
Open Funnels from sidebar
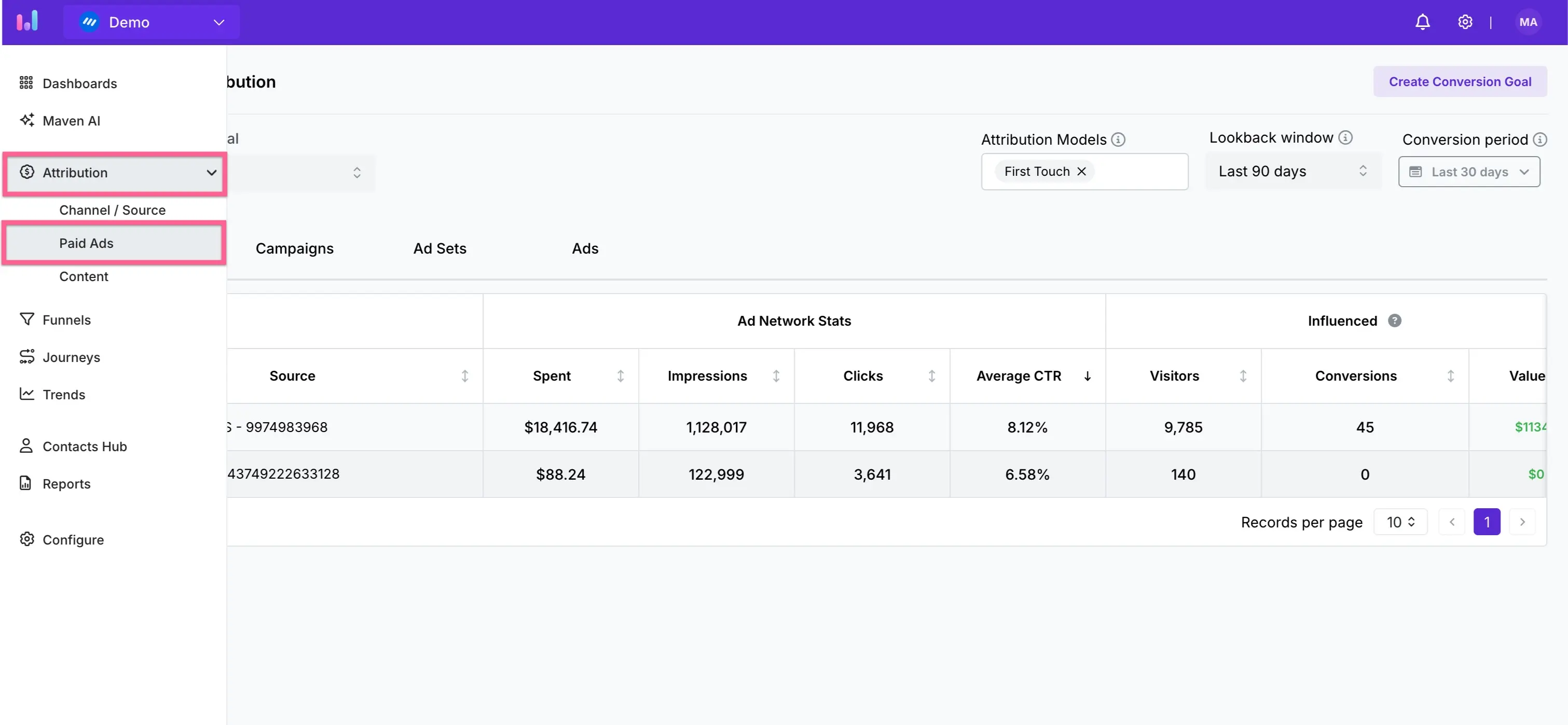(x=66, y=320)
